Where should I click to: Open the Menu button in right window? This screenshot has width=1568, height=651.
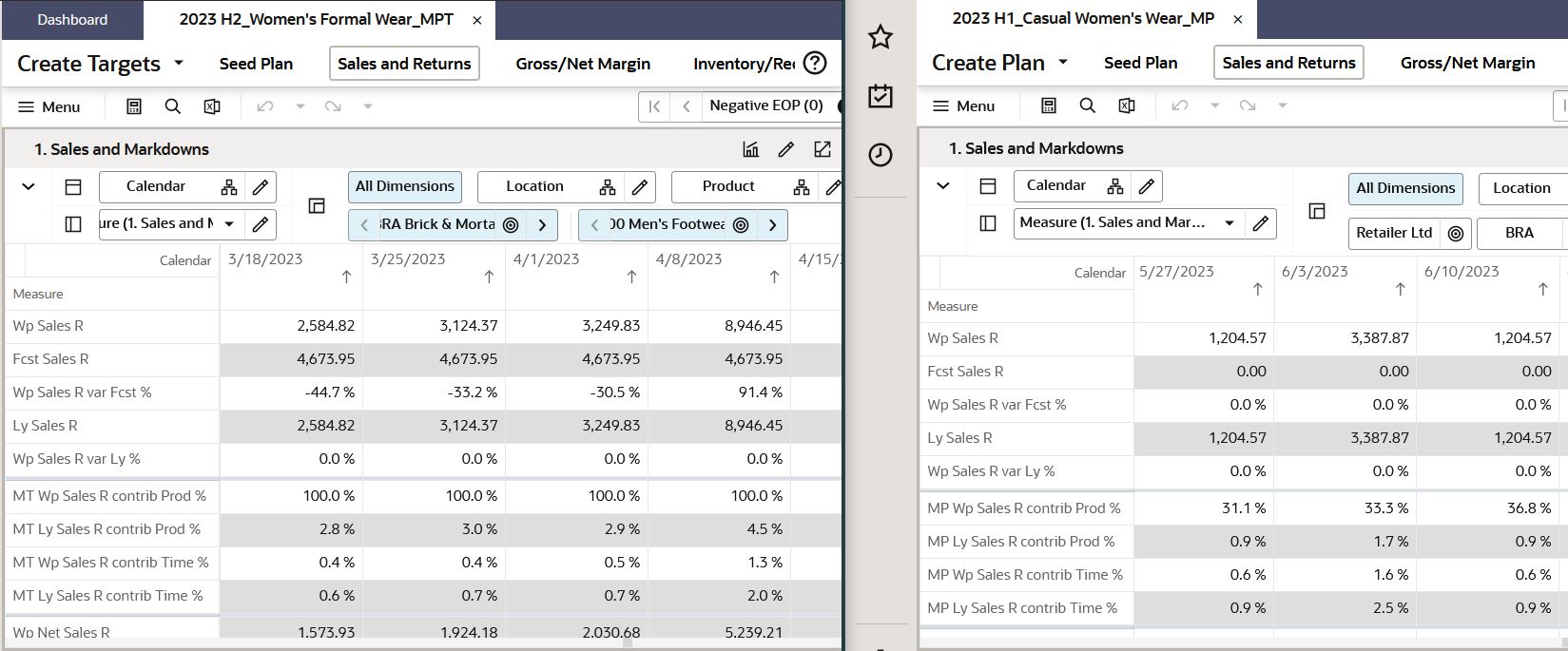click(x=964, y=105)
